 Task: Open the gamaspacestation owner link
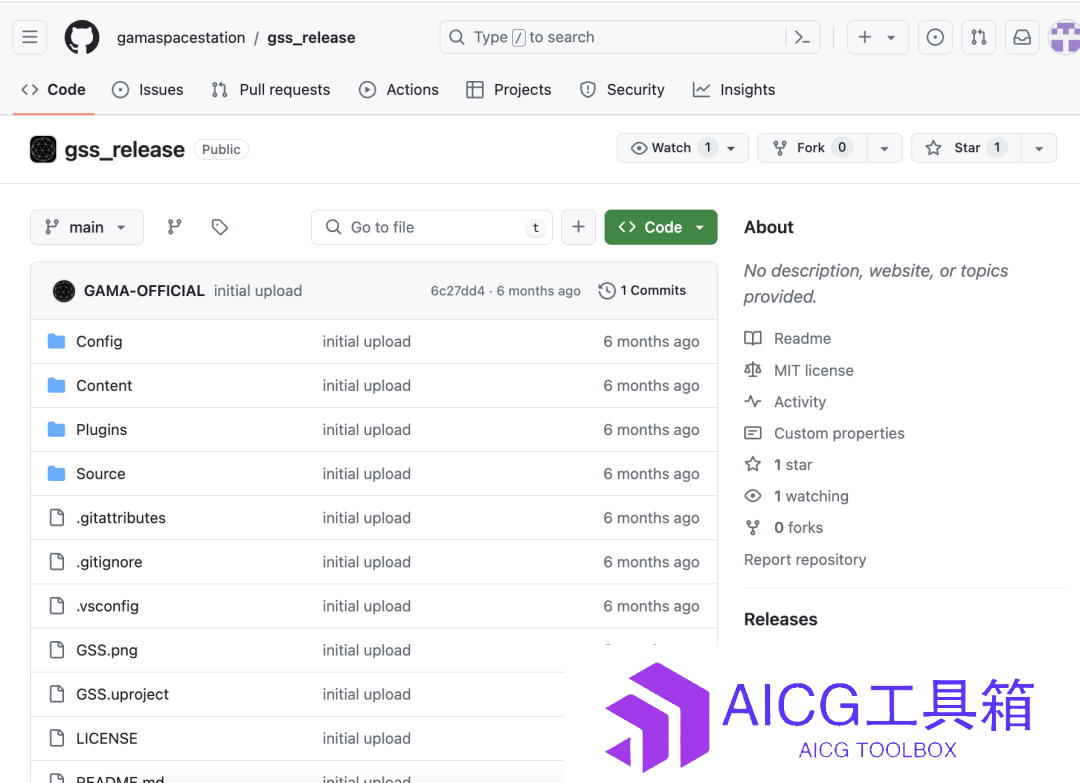point(181,38)
